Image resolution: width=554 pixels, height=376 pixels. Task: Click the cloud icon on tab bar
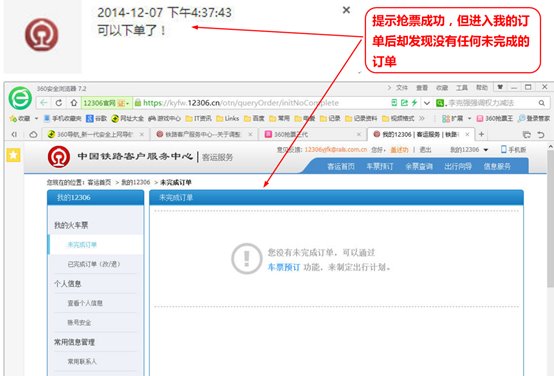point(33,134)
